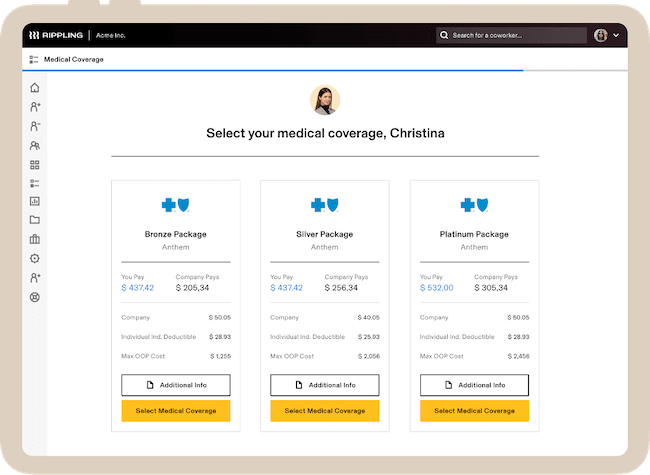The image size is (650, 475).
Task: Click the remove employee icon in sidebar
Action: click(35, 126)
